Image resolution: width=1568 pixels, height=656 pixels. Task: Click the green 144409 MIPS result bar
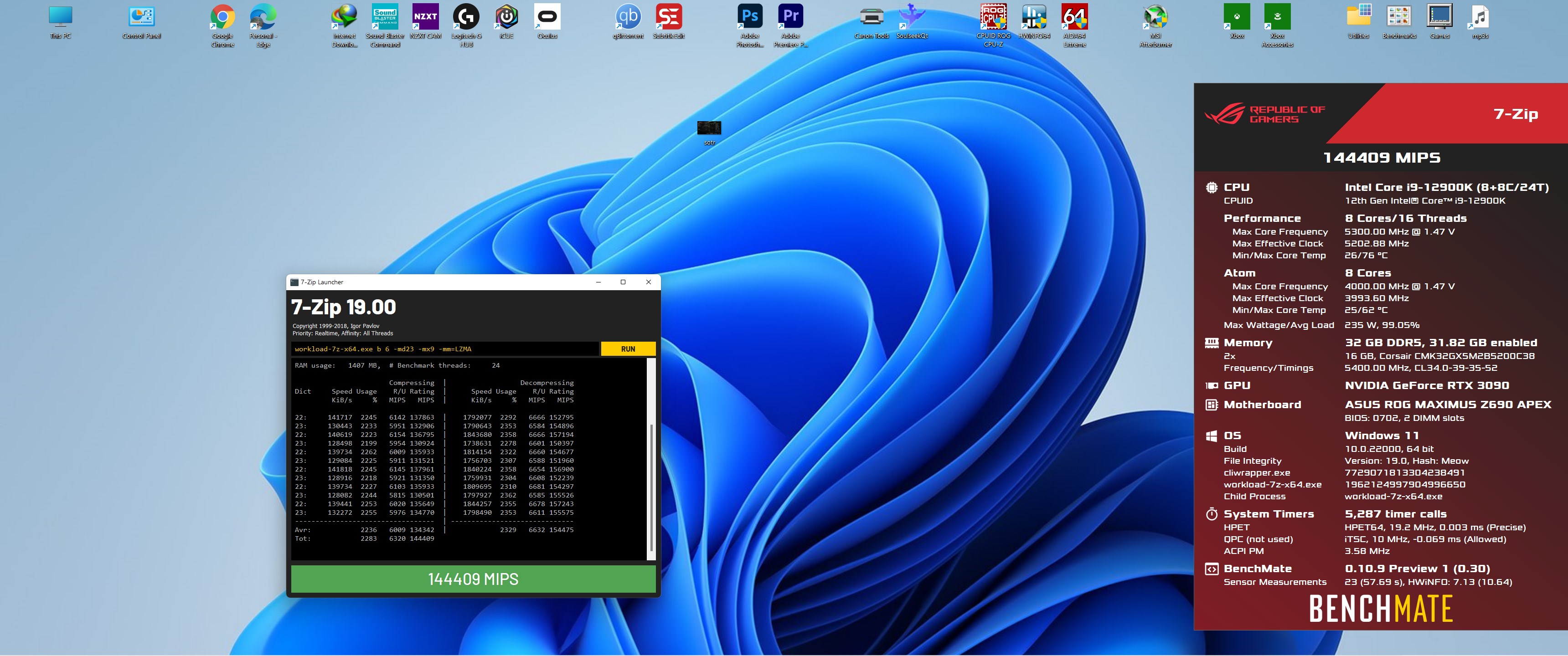click(x=473, y=579)
